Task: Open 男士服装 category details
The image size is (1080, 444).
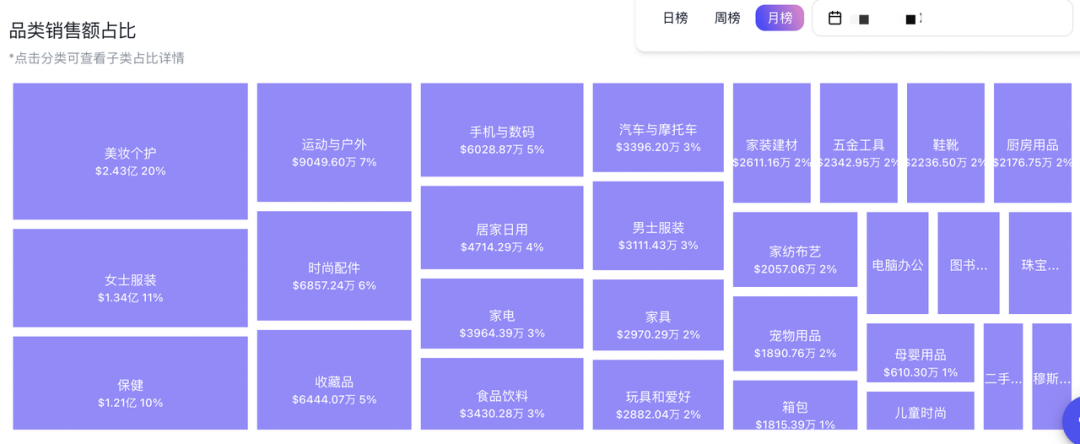Action: (x=658, y=226)
